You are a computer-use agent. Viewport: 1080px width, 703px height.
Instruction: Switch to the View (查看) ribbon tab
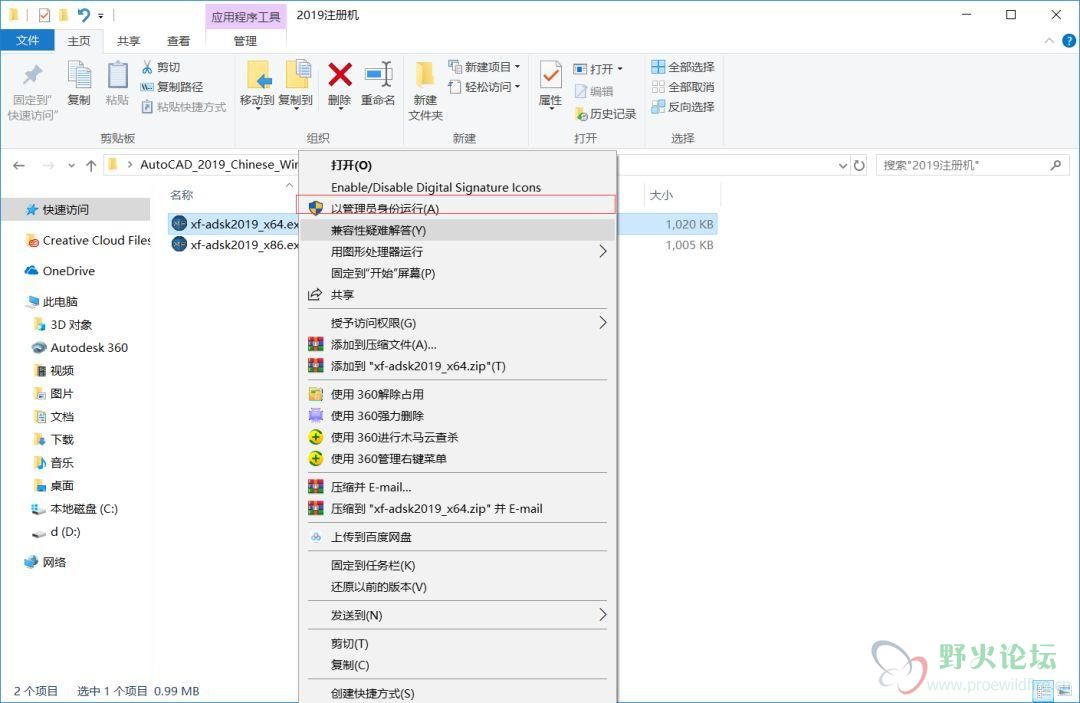click(x=178, y=41)
